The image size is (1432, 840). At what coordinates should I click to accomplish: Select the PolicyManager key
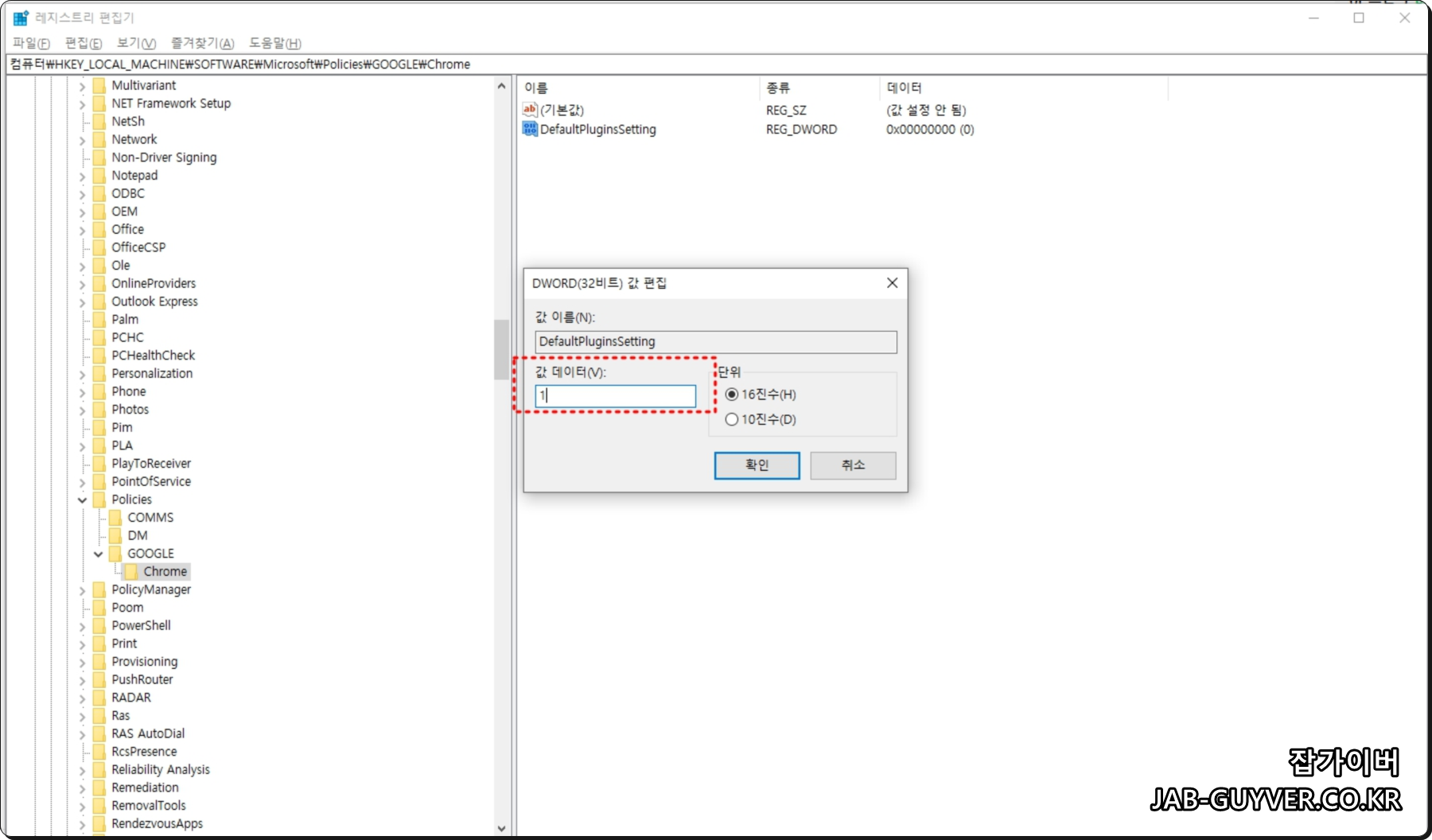point(151,589)
